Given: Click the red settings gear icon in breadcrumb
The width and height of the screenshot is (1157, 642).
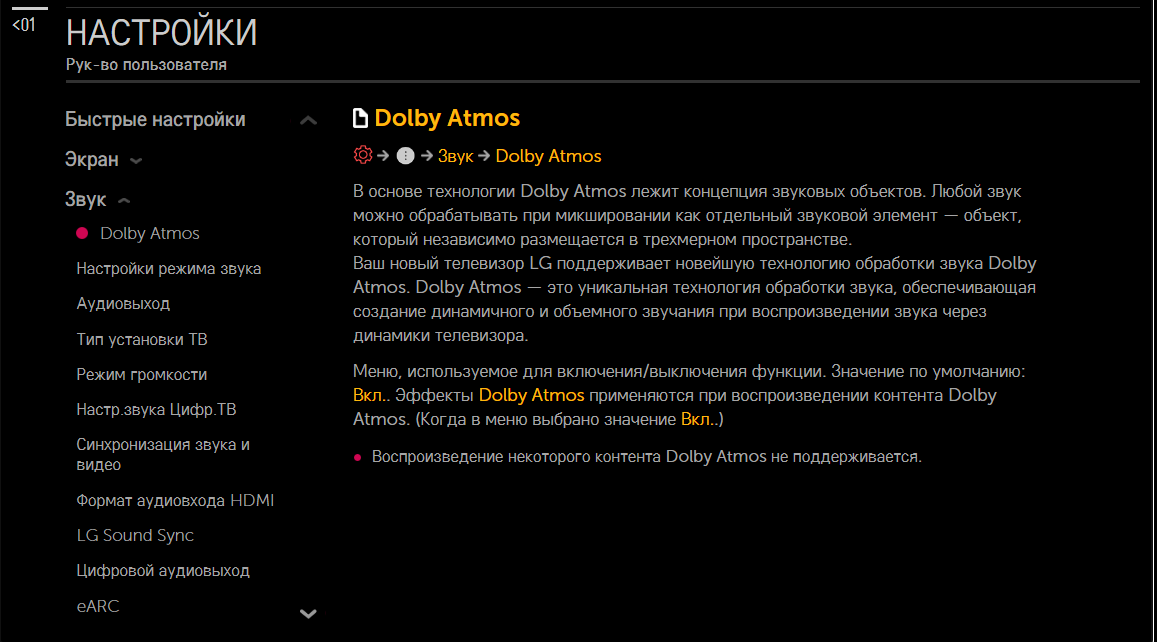Looking at the screenshot, I should point(362,155).
